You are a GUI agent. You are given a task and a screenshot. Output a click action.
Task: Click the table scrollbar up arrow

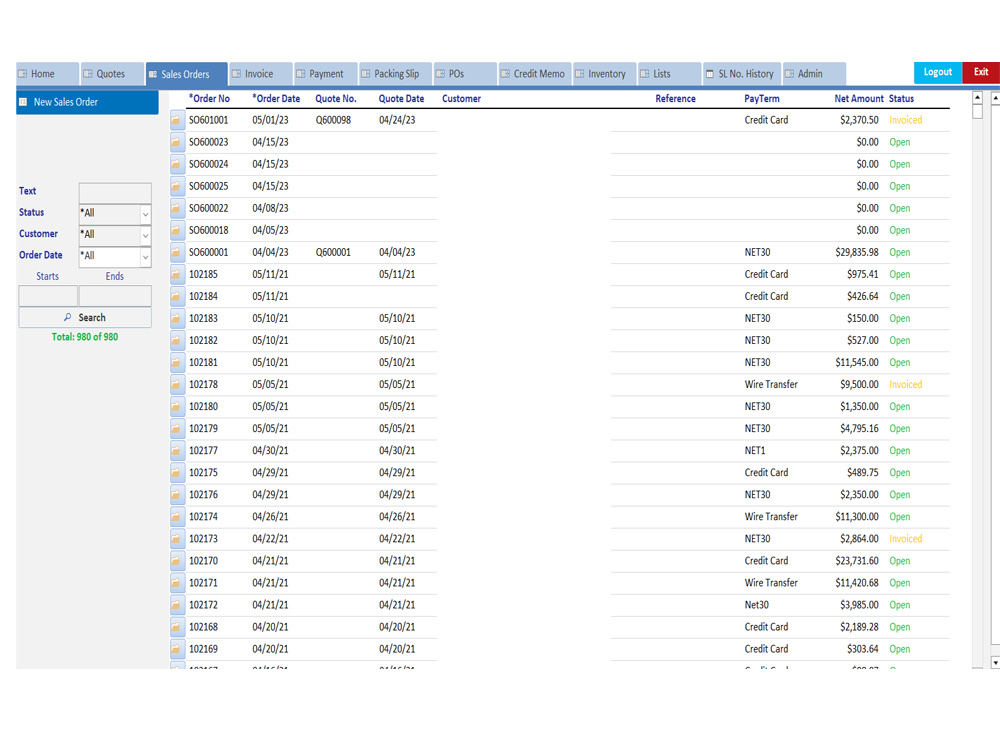coord(977,98)
